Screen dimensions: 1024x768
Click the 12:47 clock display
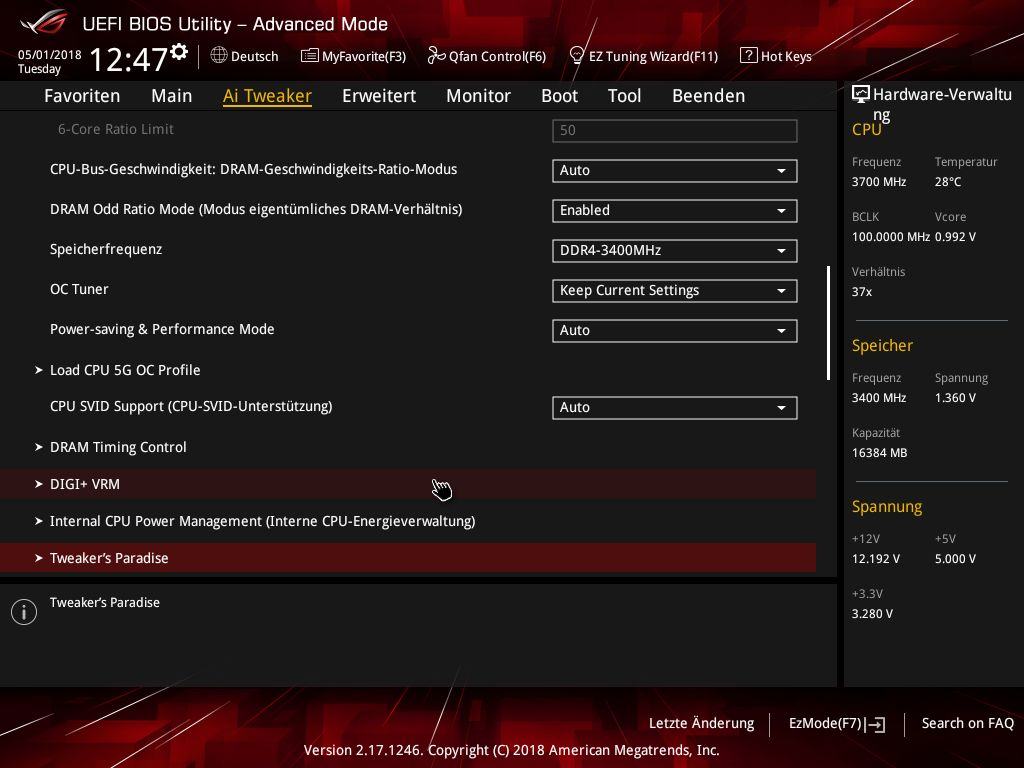[x=129, y=59]
